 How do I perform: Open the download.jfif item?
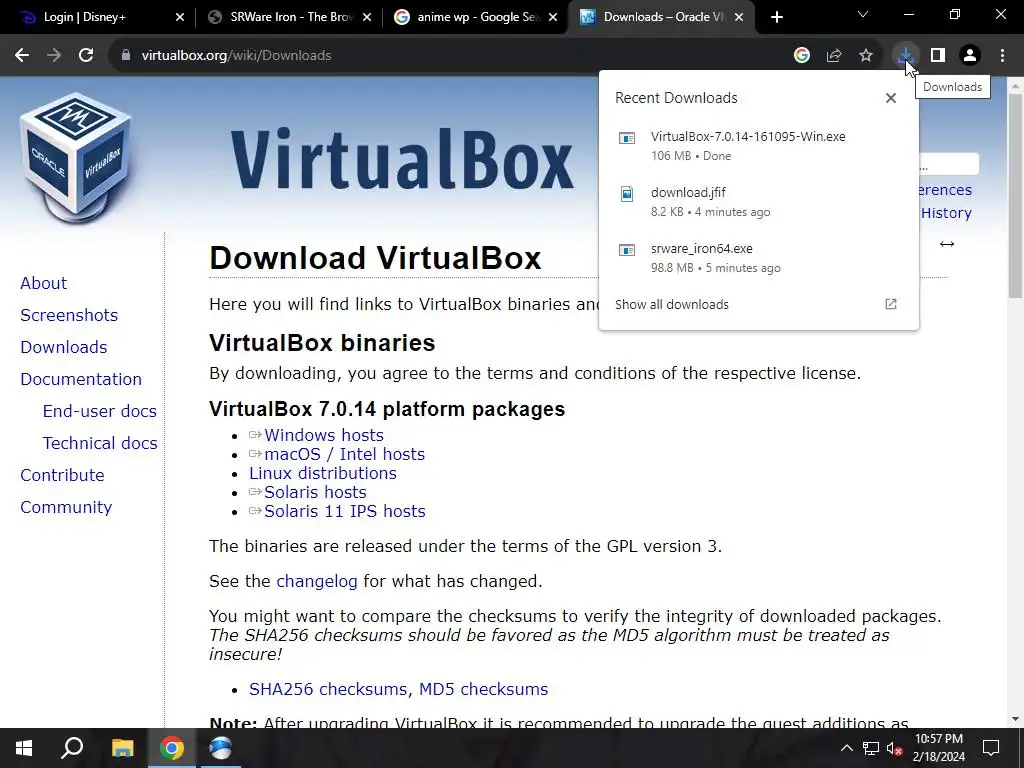pos(758,202)
